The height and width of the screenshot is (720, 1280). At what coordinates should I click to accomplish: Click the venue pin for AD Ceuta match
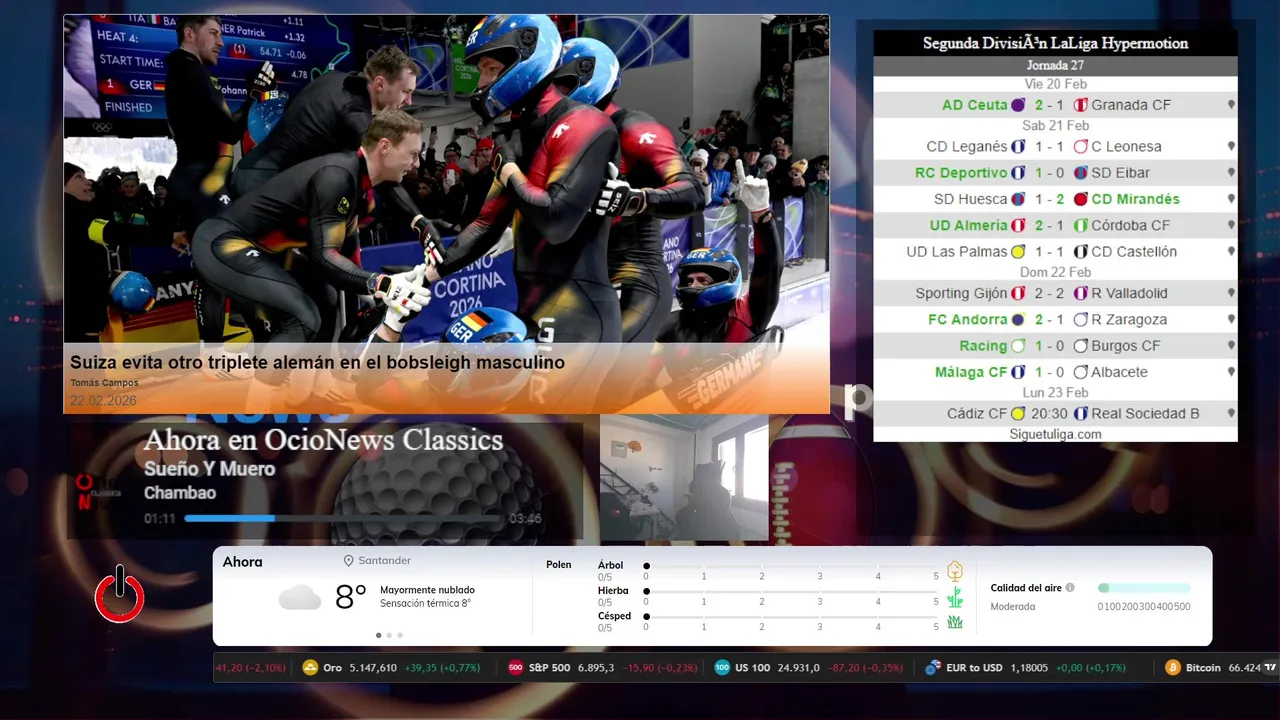tap(1231, 105)
